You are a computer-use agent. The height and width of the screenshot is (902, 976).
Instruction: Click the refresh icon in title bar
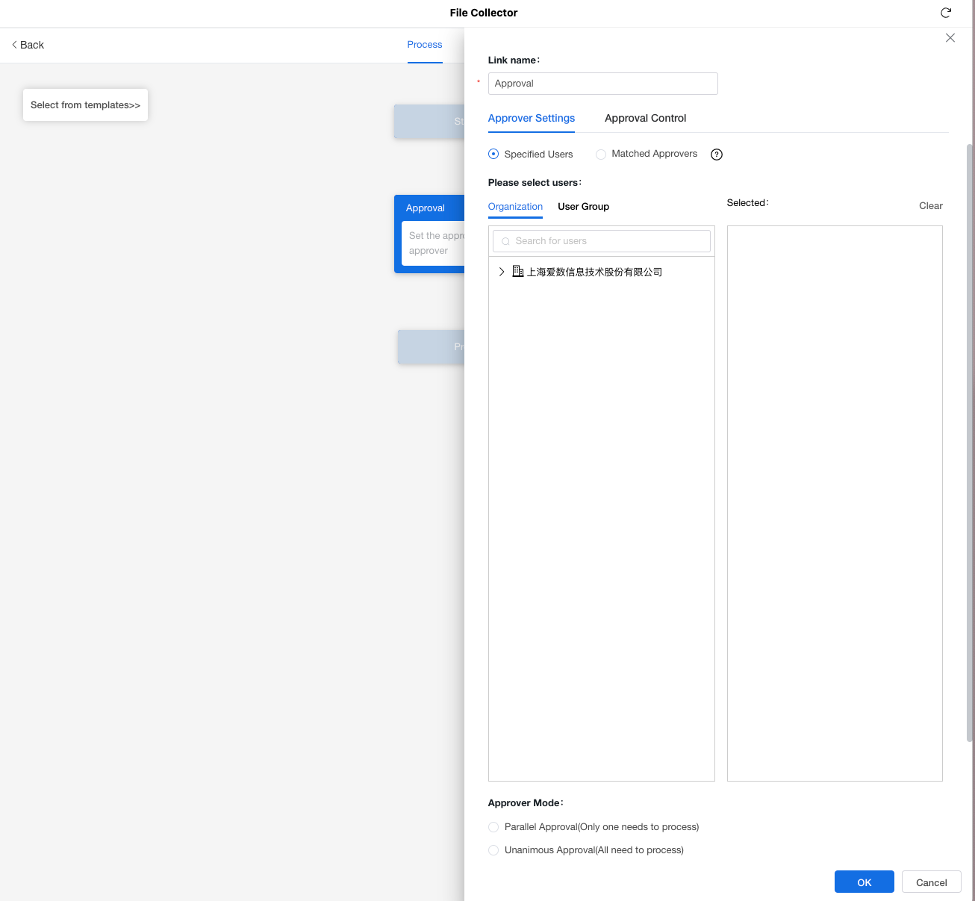[x=945, y=13]
